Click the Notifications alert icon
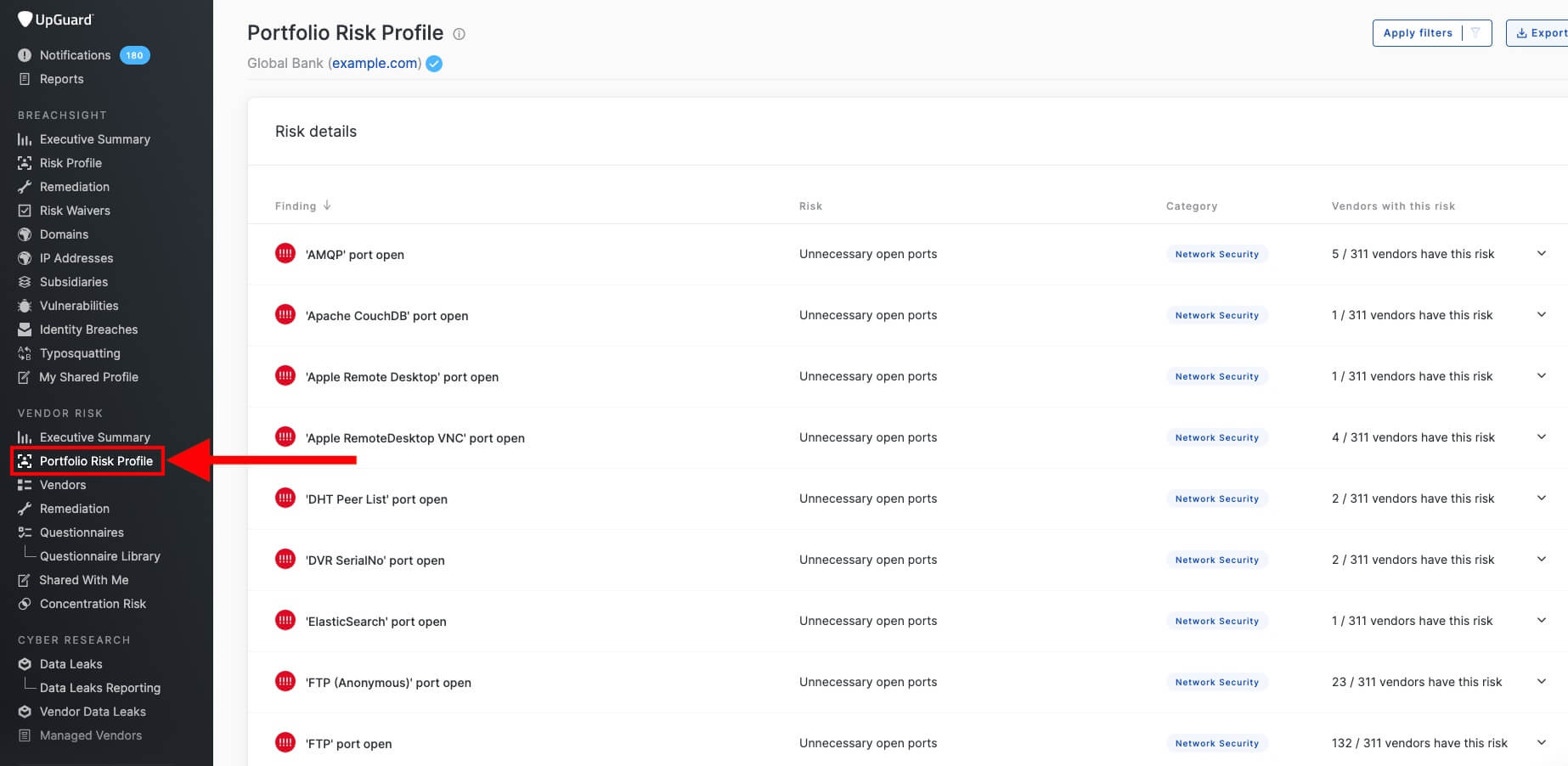The width and height of the screenshot is (1568, 766). point(25,55)
